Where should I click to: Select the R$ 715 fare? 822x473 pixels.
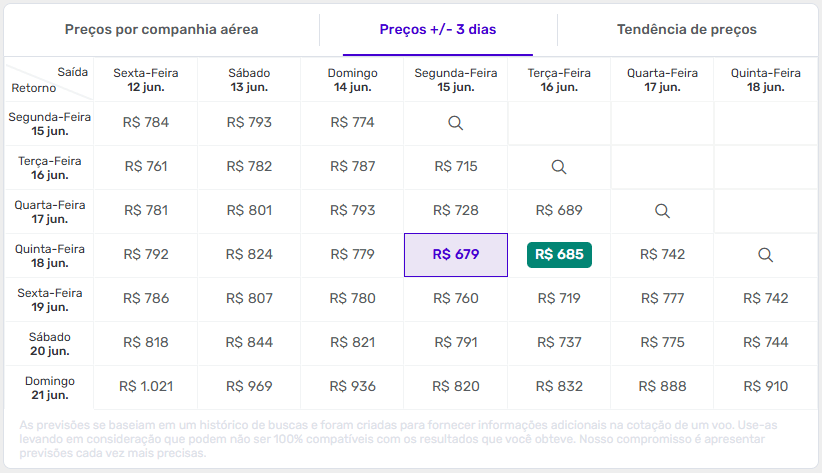[x=456, y=167]
